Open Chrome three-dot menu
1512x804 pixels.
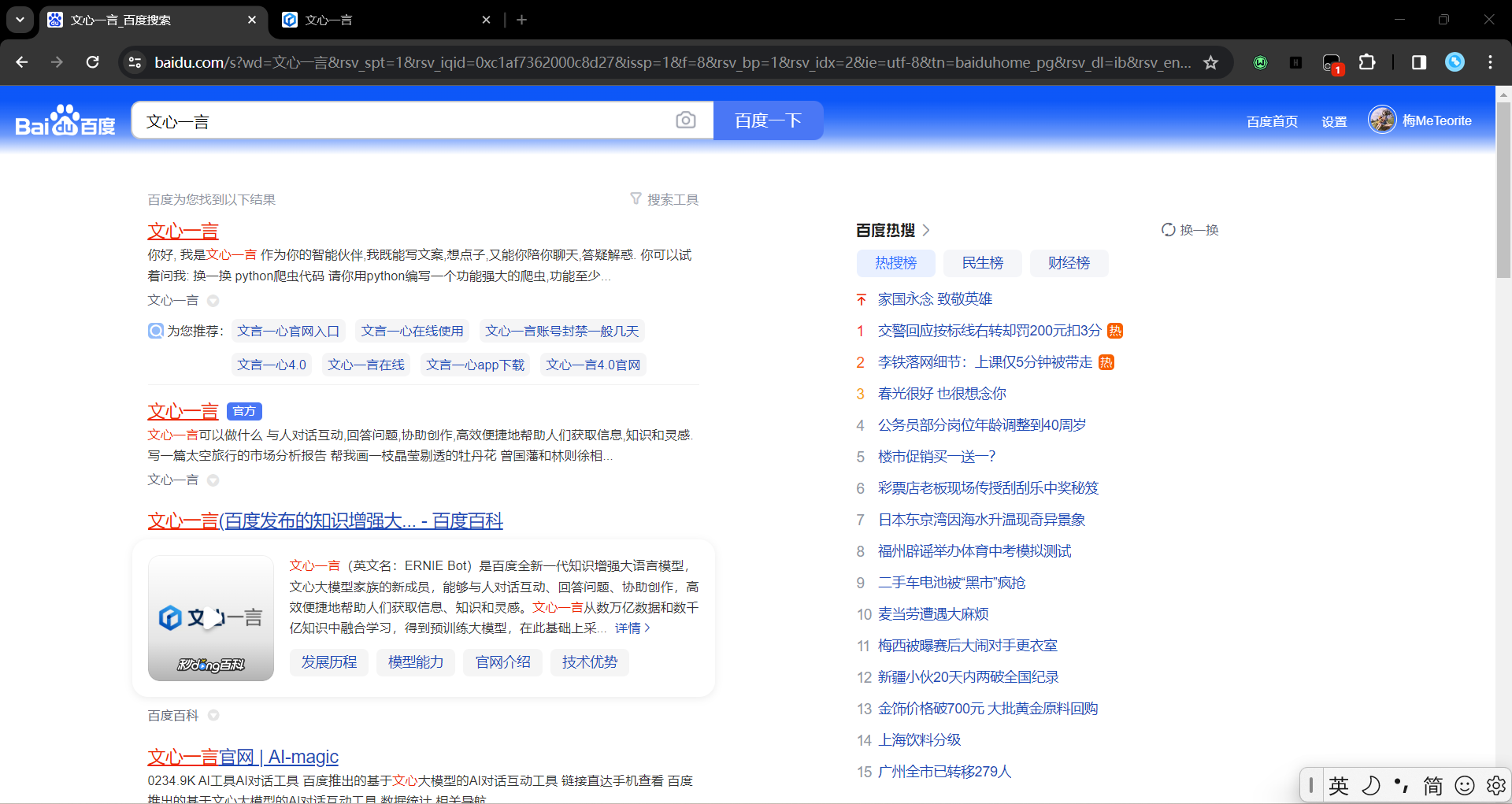pyautogui.click(x=1490, y=62)
